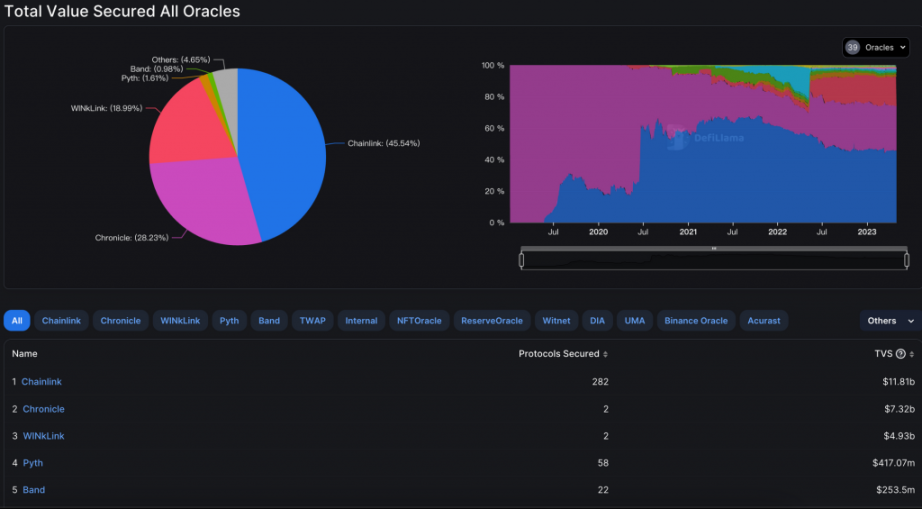Image resolution: width=922 pixels, height=509 pixels.
Task: Click the 282 protocols secured value
Action: click(600, 382)
